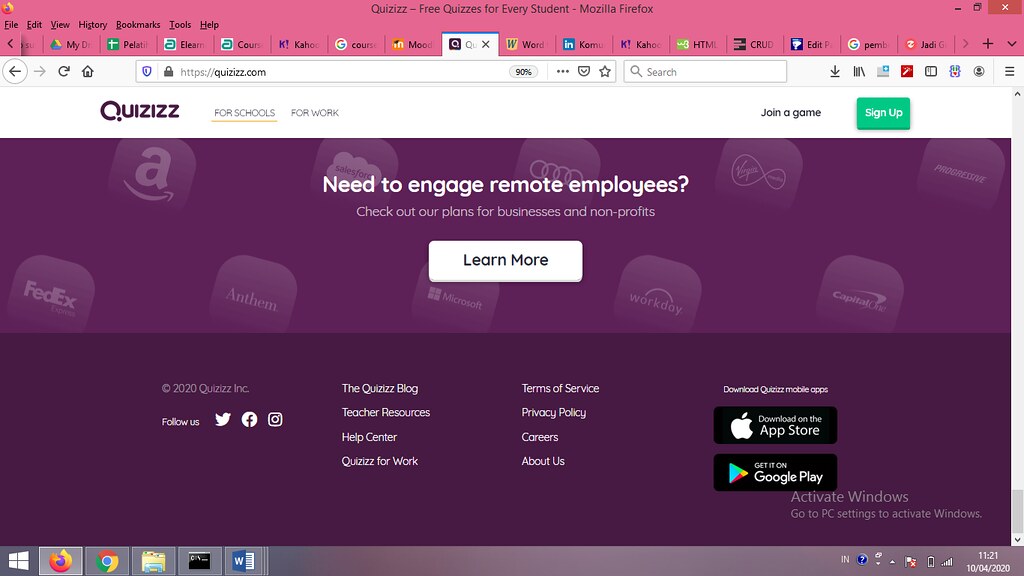The width and height of the screenshot is (1024, 576).
Task: Open Get it on Google Play badge
Action: click(x=775, y=473)
